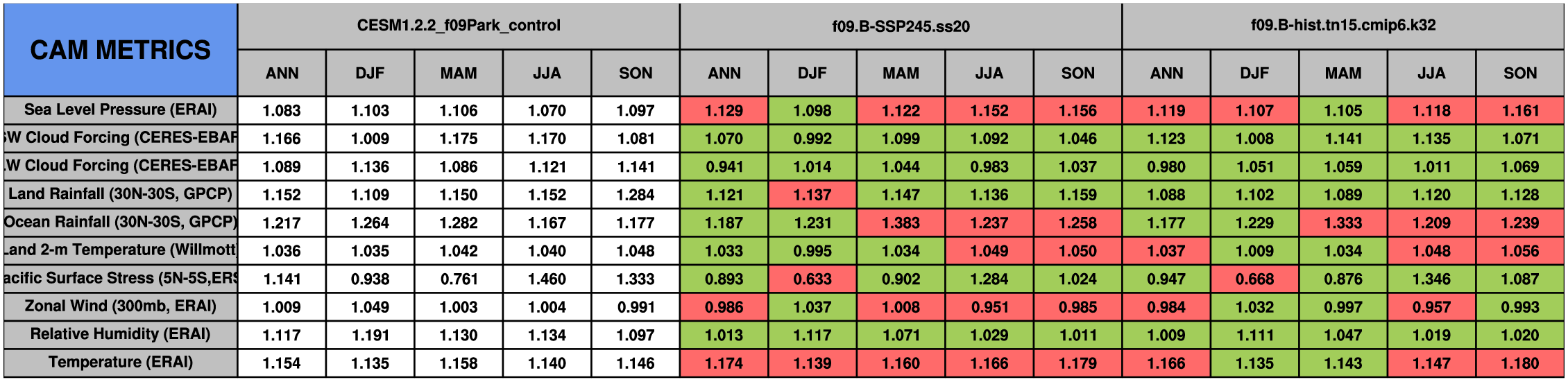This screenshot has height=382, width=1568.
Task: Click the Zonal Wind (300mb, ERAI) row label
Action: (120, 306)
